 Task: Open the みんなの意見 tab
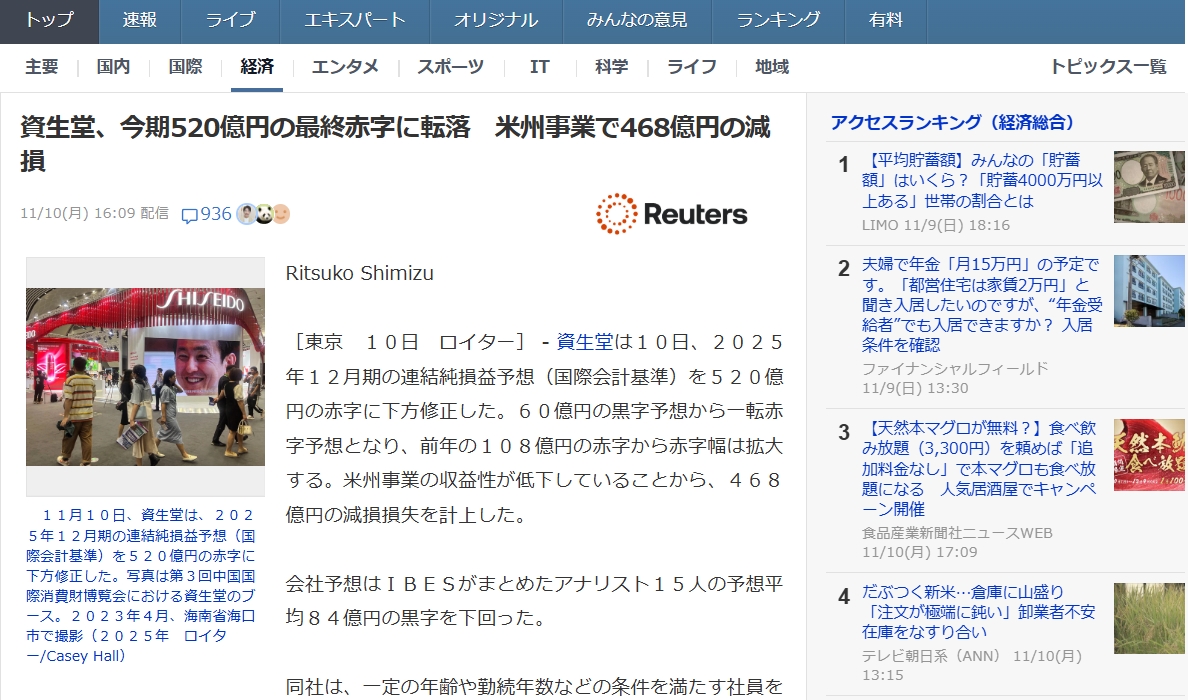(x=637, y=20)
